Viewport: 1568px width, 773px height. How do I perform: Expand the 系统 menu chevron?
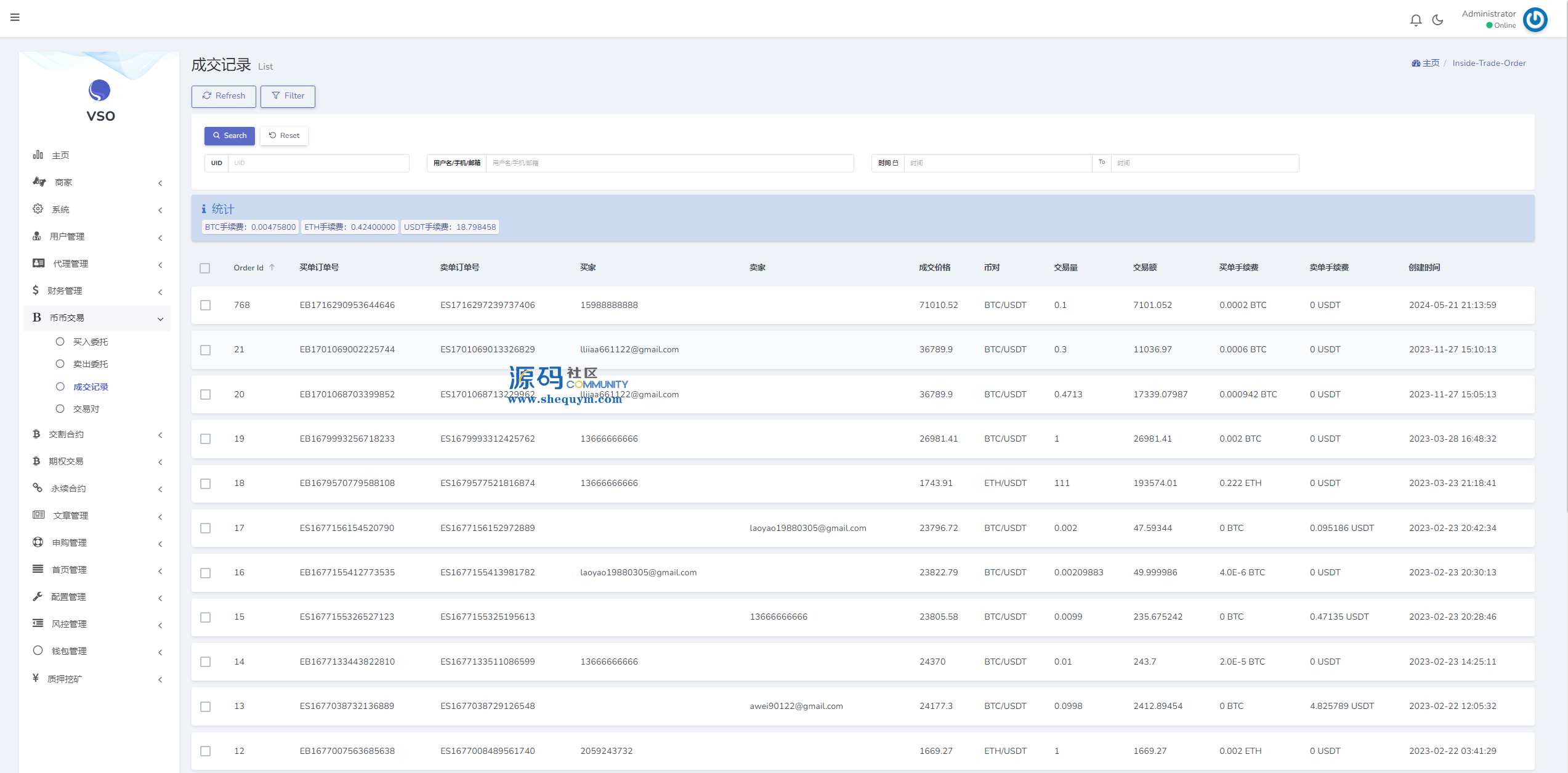160,210
